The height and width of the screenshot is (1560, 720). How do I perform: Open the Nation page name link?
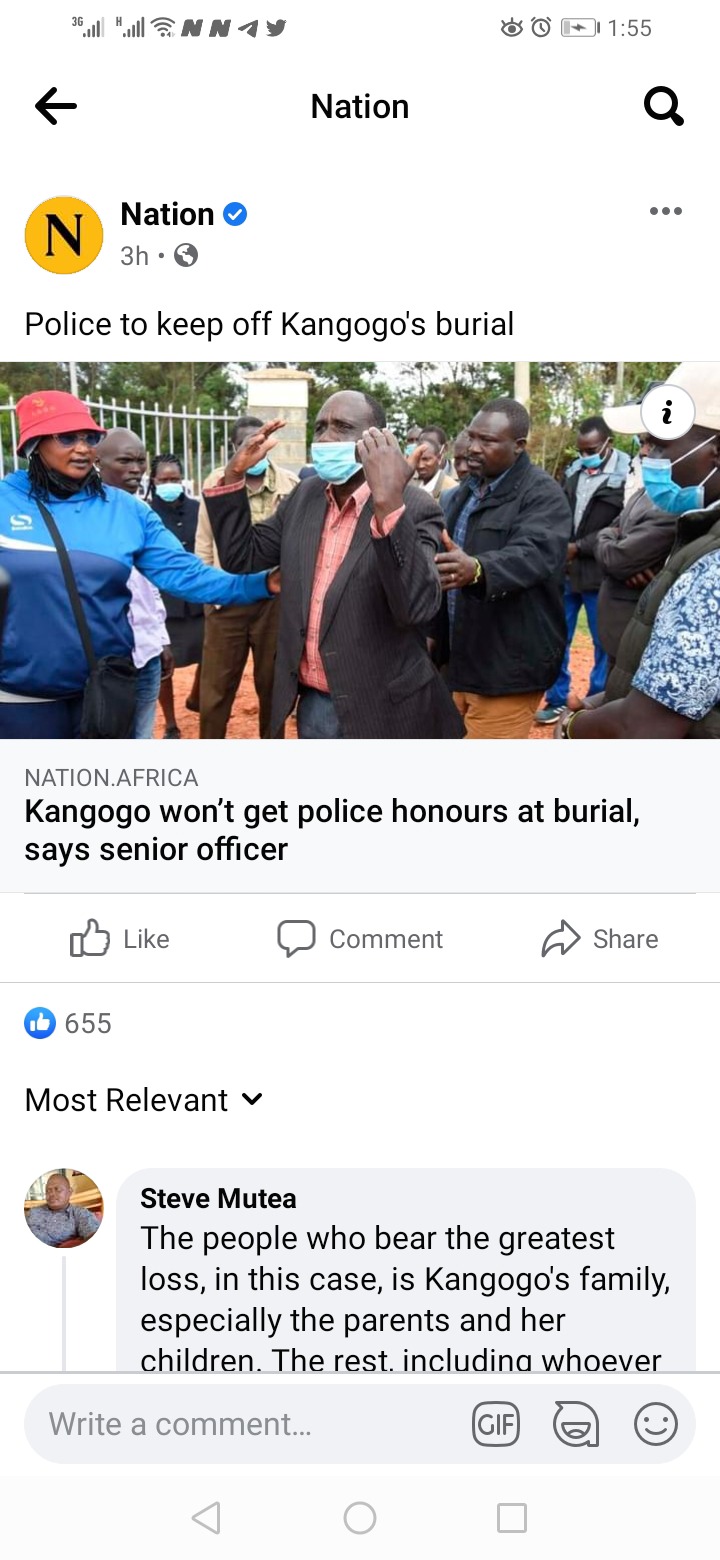pos(167,214)
